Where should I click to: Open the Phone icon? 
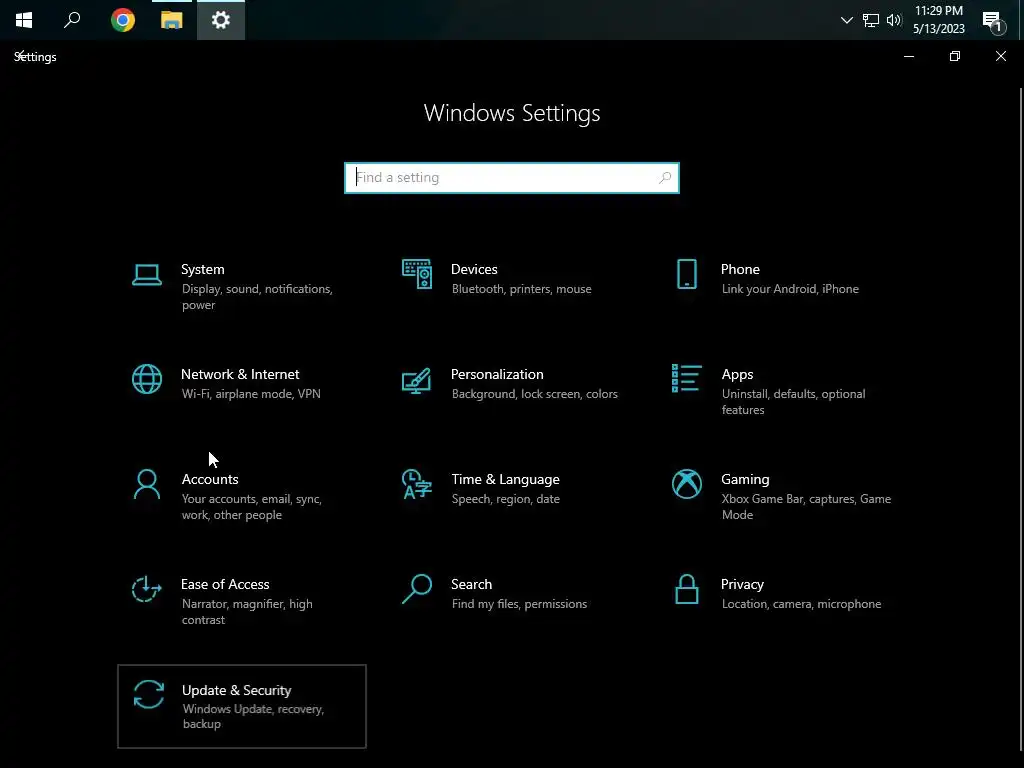pos(686,274)
